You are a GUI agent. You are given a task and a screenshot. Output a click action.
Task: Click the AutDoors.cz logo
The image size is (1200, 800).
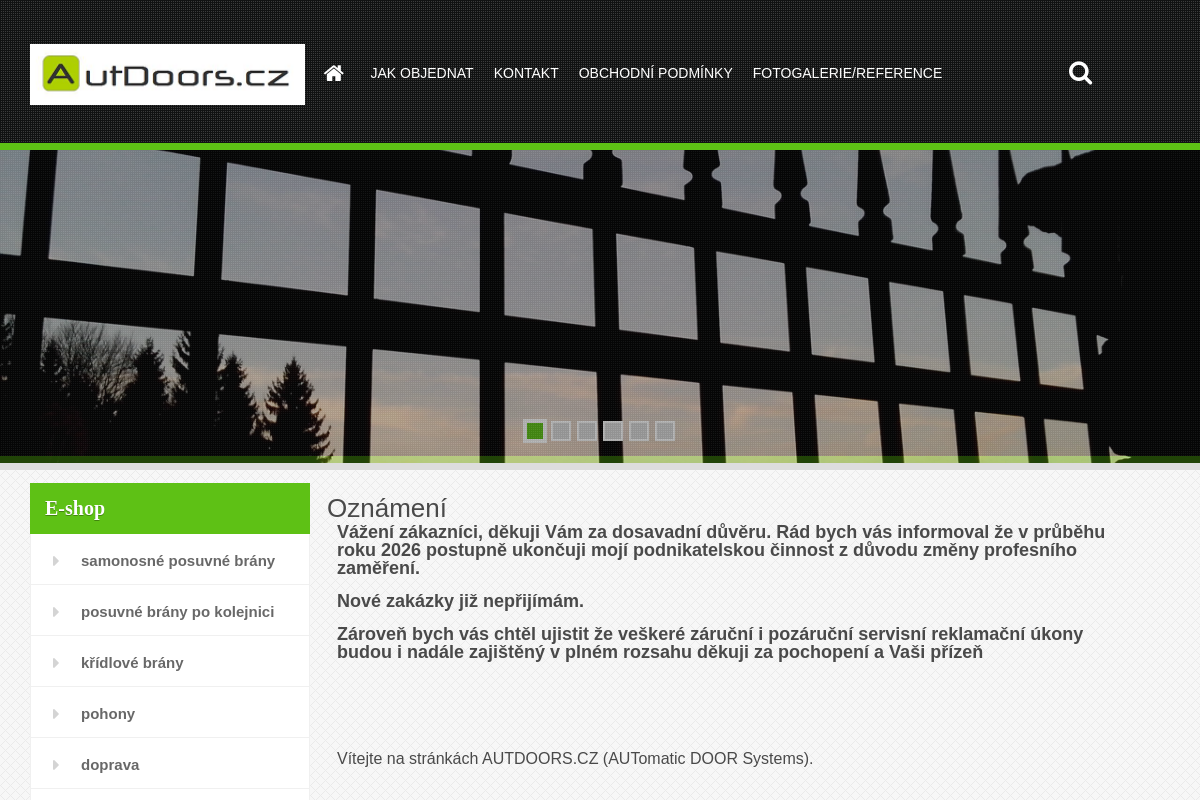(167, 74)
